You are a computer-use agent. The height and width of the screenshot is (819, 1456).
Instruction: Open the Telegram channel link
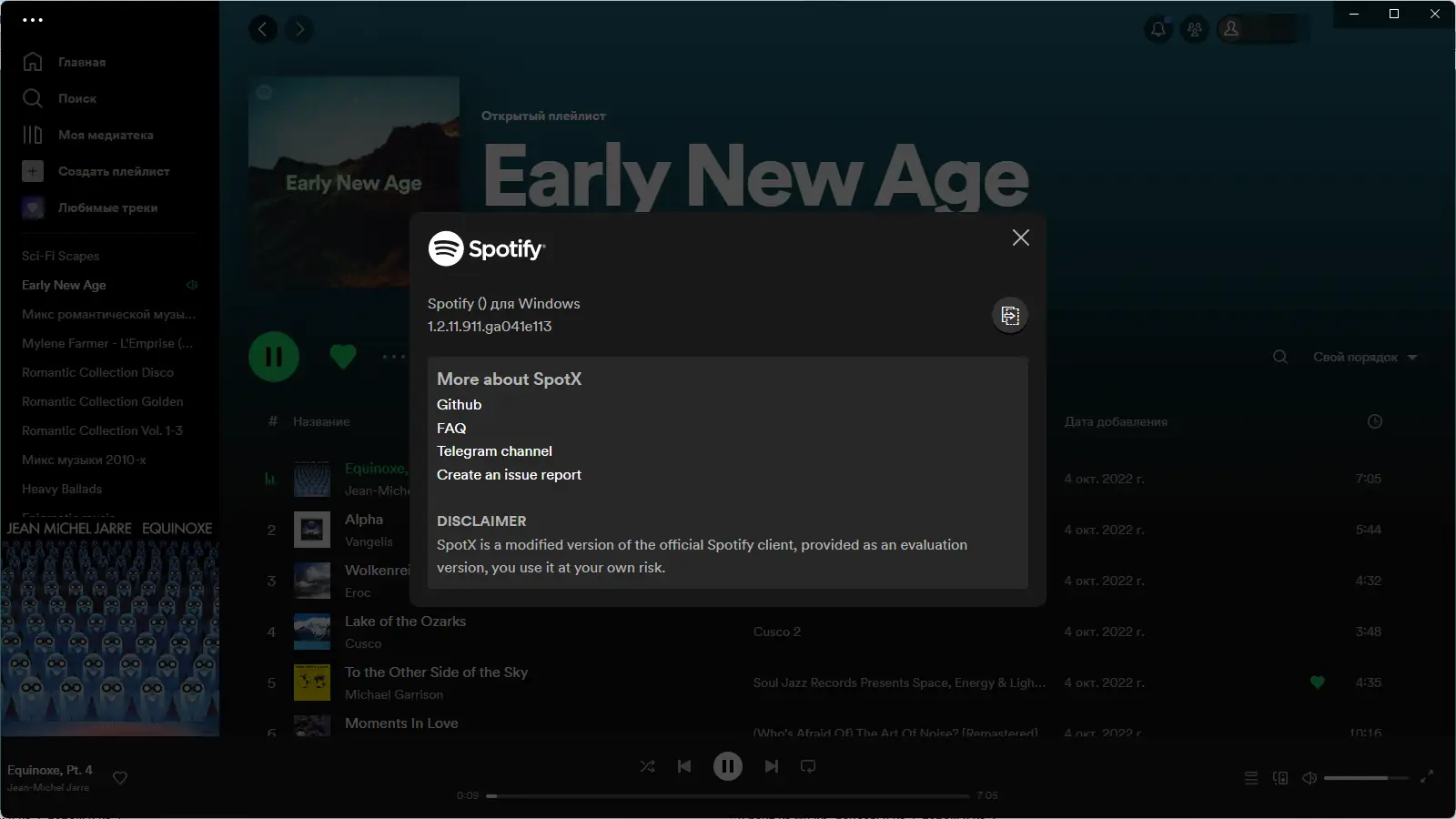coord(495,450)
